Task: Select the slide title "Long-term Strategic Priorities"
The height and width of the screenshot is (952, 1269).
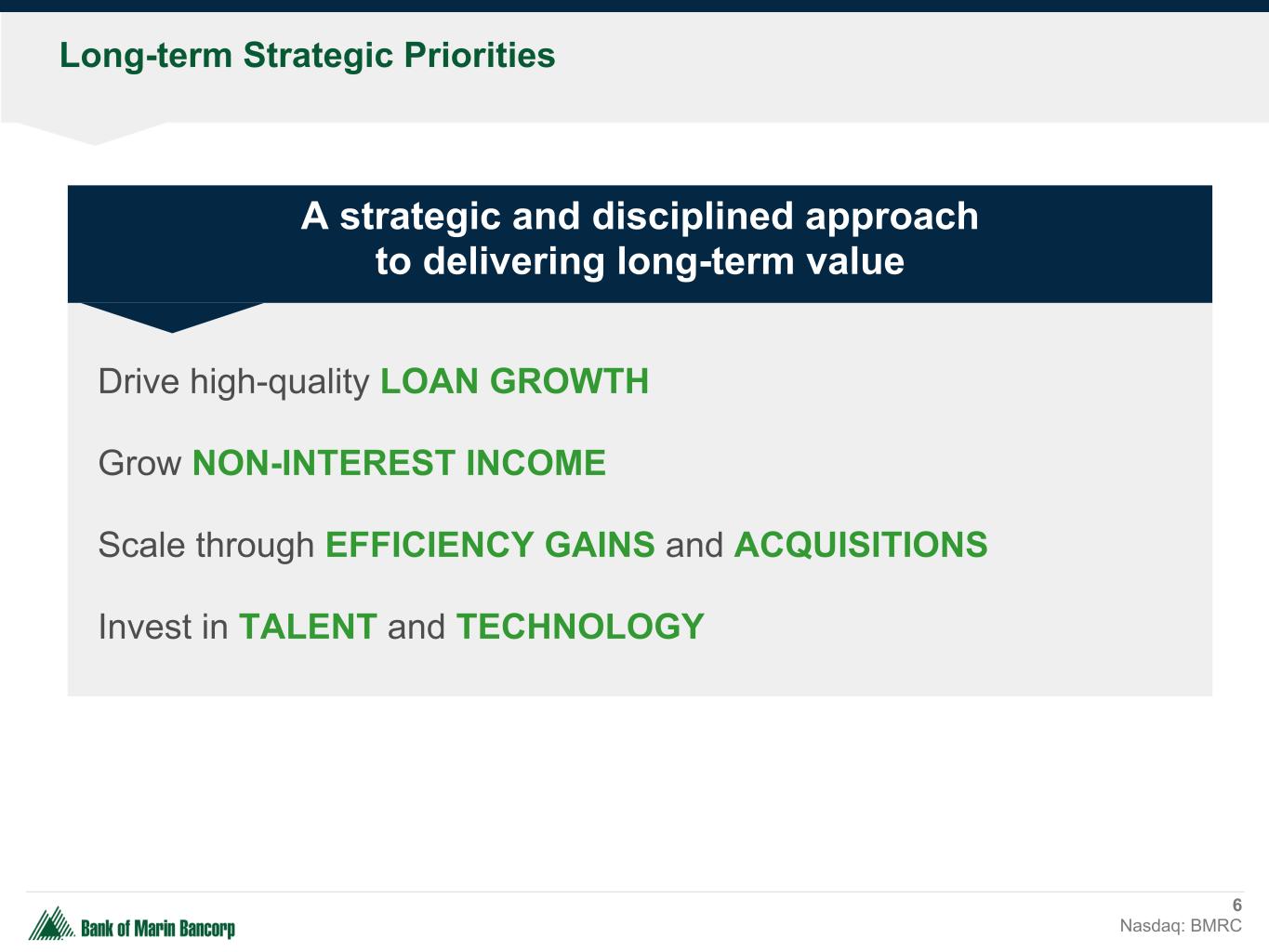Action: coord(307,56)
